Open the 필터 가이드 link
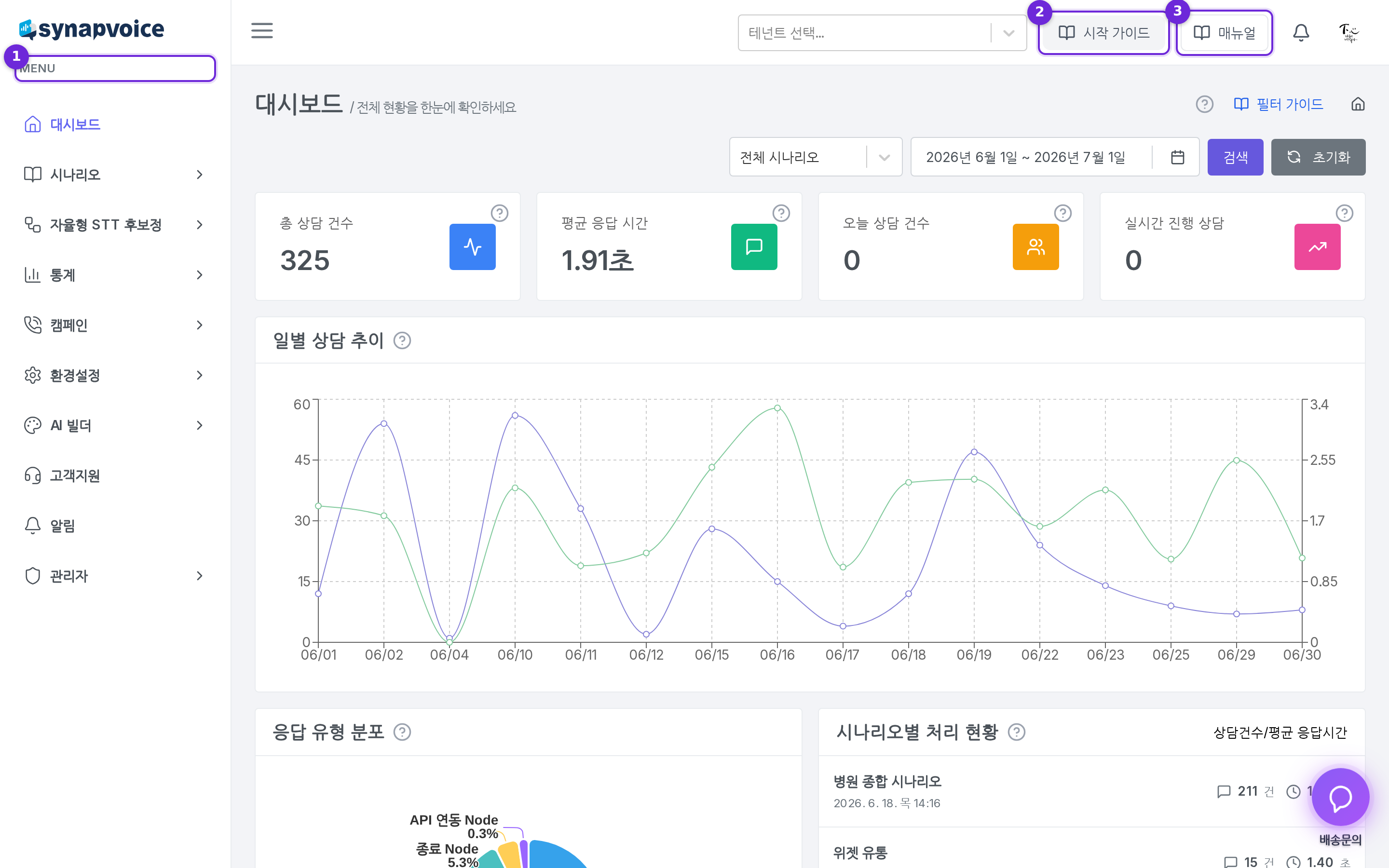 [1278, 104]
